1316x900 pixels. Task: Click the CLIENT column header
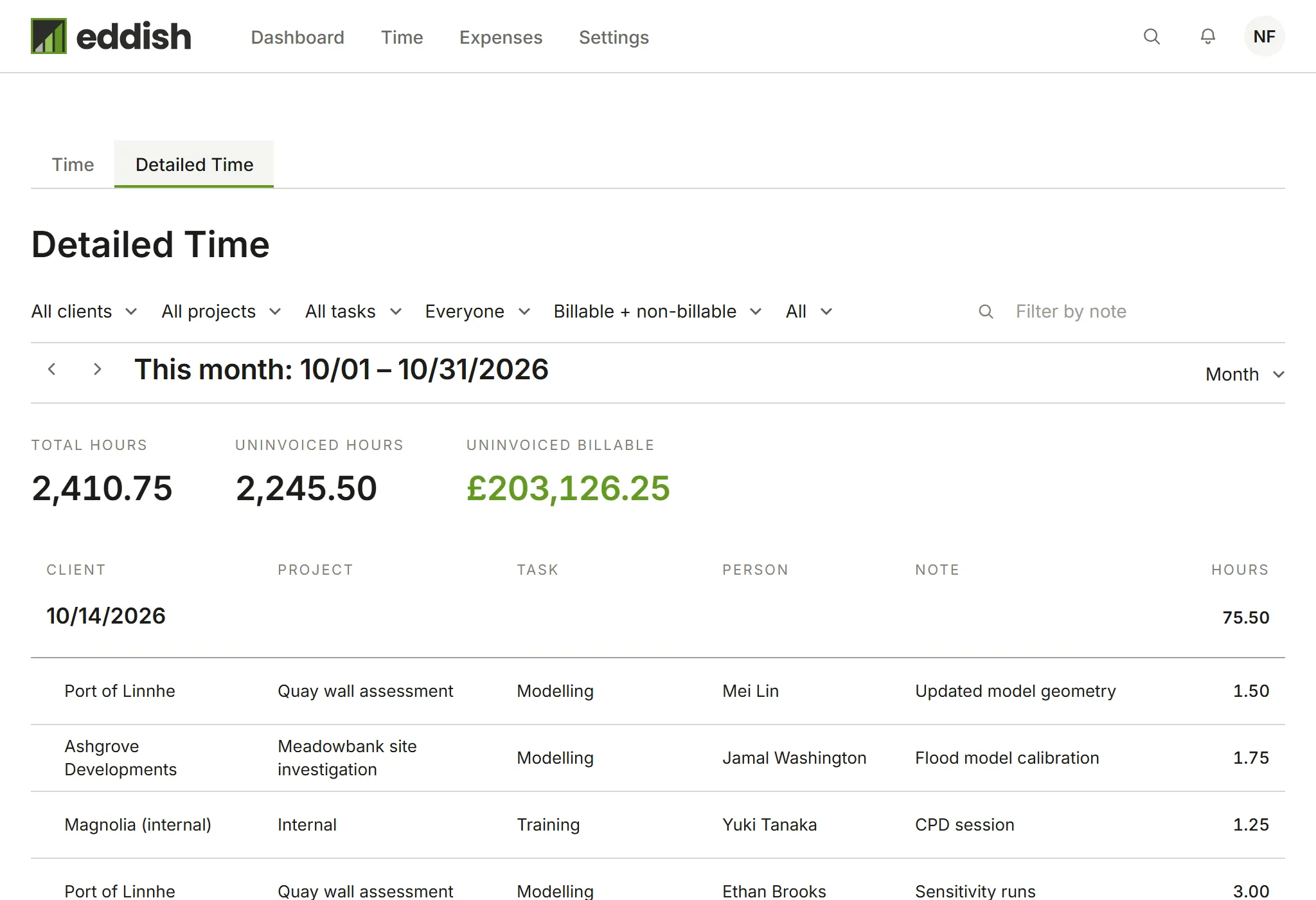click(x=76, y=570)
